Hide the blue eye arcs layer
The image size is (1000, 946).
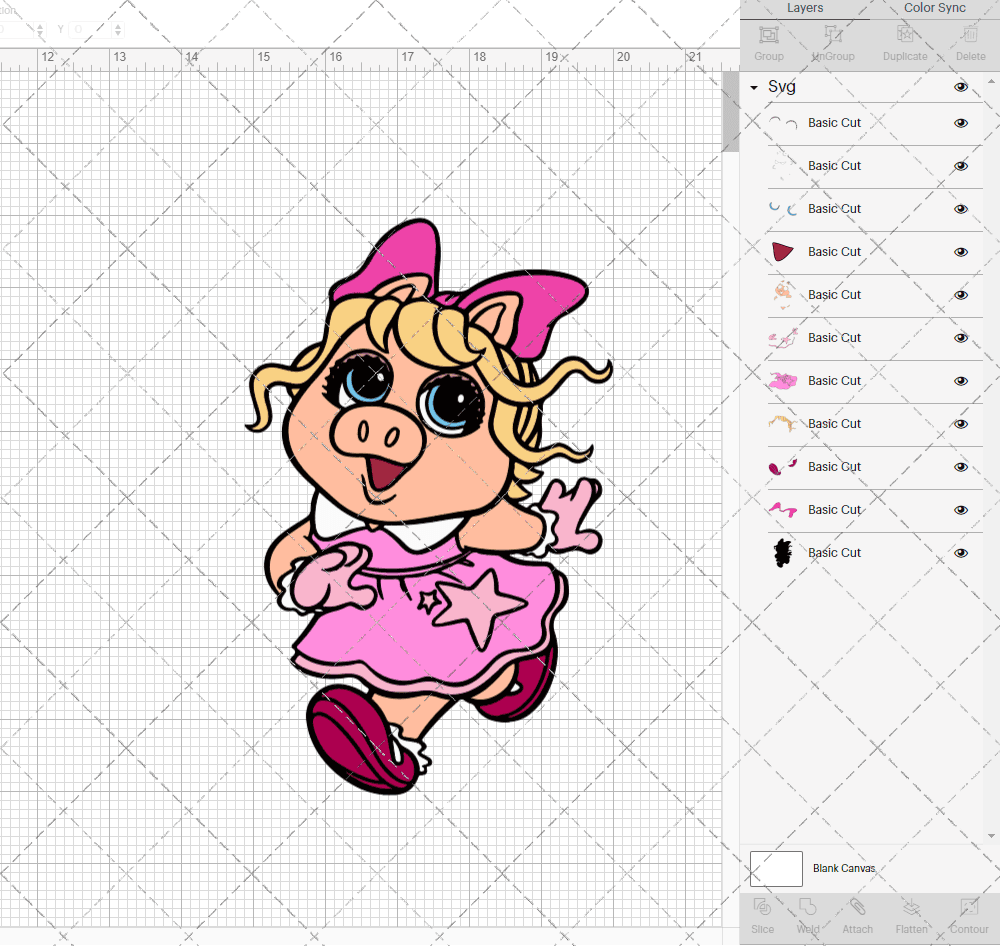coord(960,209)
